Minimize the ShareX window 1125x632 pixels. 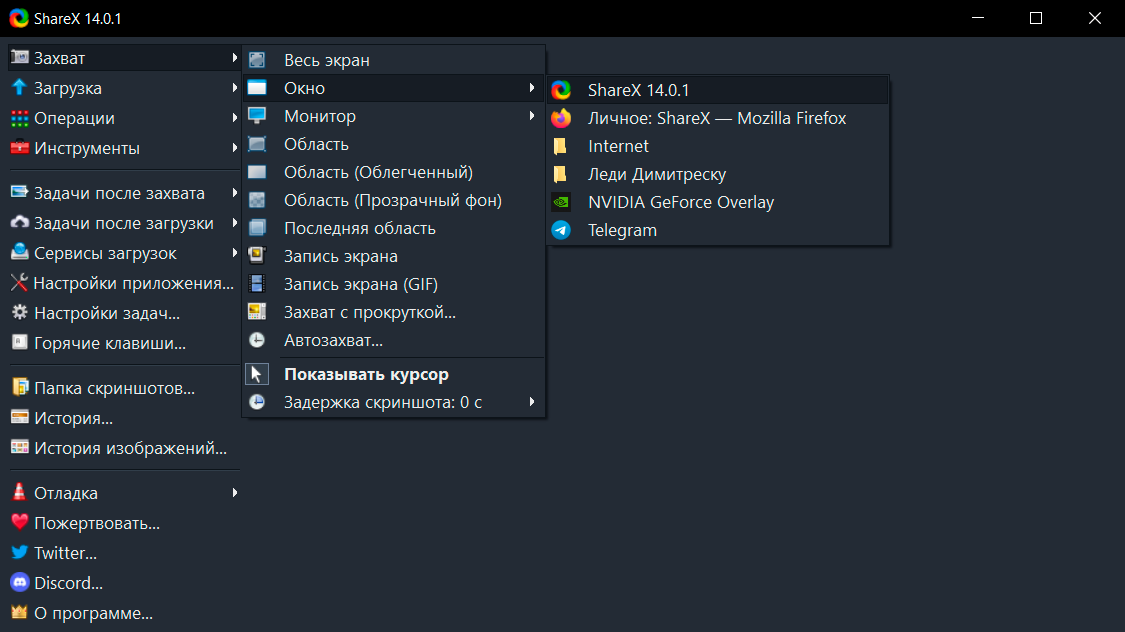click(x=977, y=18)
